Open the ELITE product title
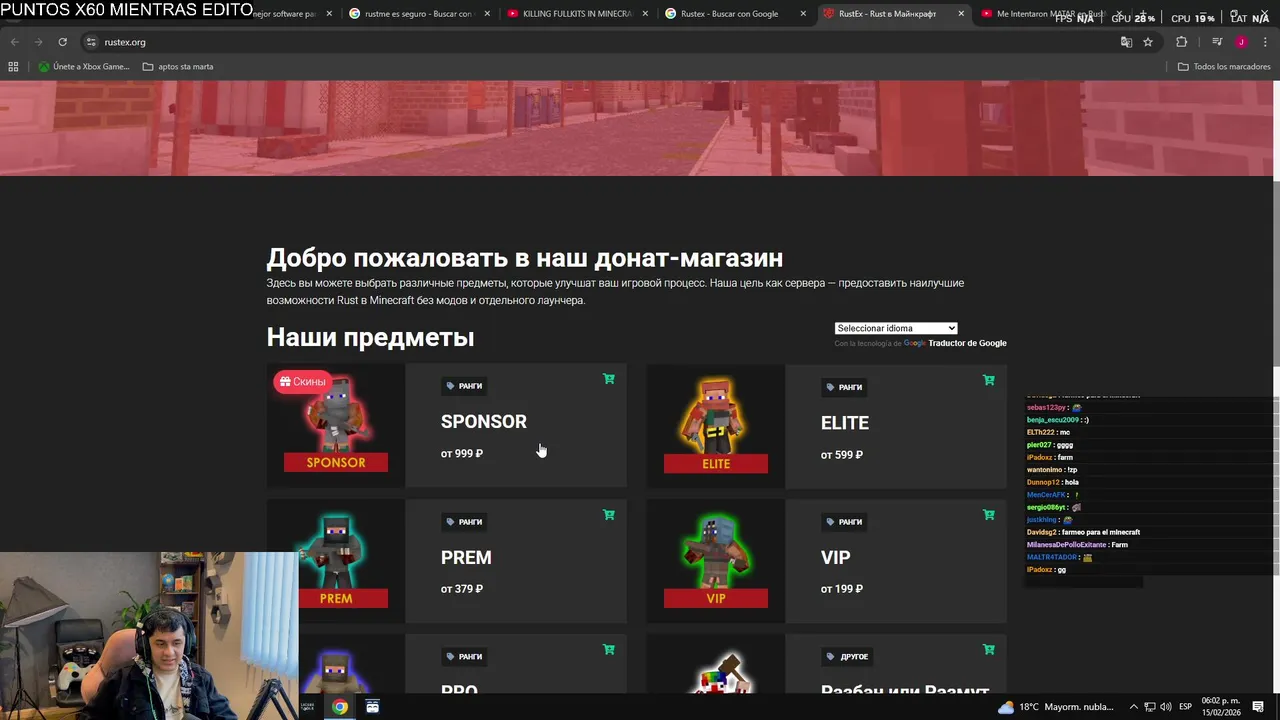Viewport: 1280px width, 720px height. click(845, 423)
